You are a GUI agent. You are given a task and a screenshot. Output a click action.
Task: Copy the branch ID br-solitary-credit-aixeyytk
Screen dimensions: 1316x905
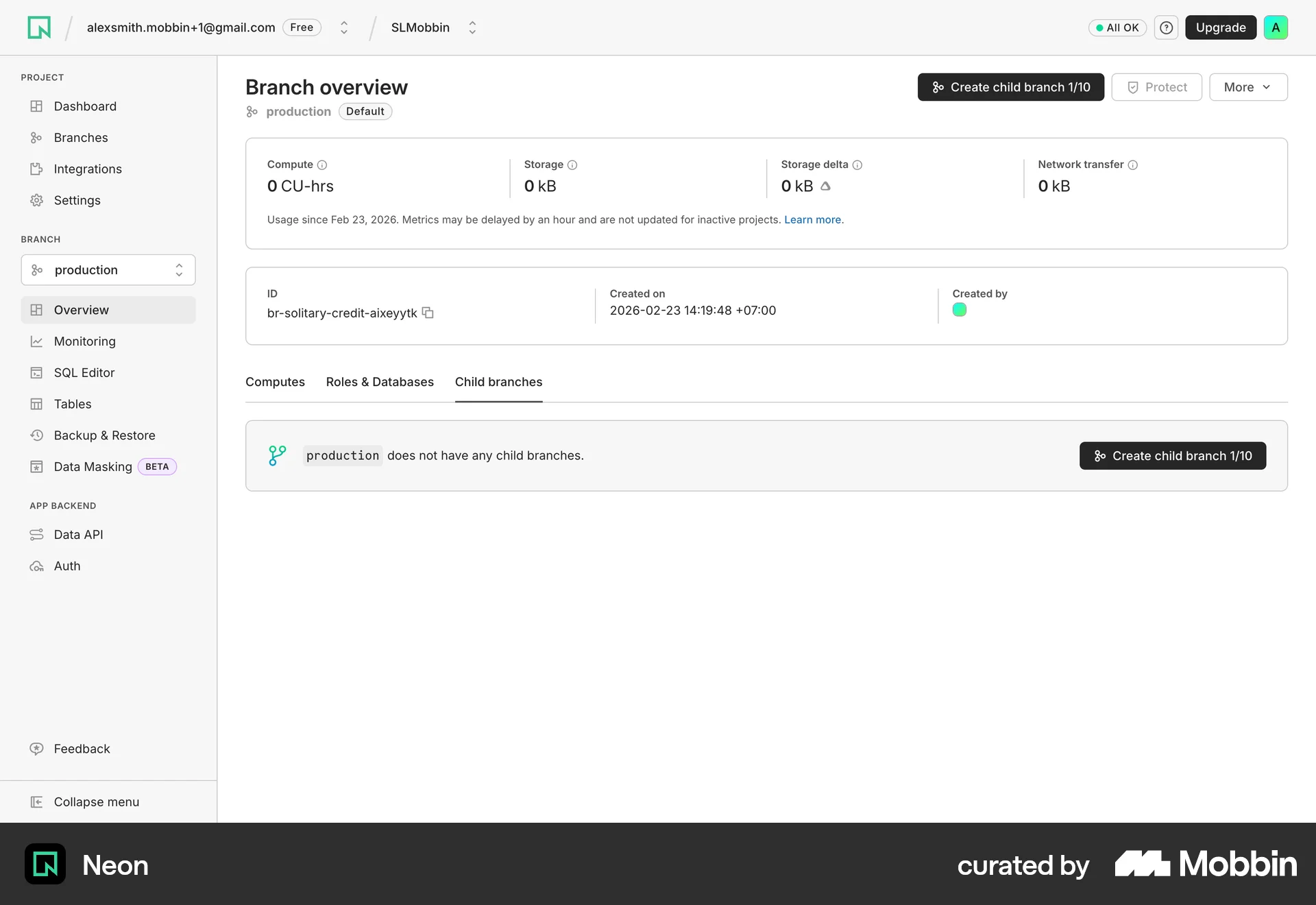click(428, 313)
